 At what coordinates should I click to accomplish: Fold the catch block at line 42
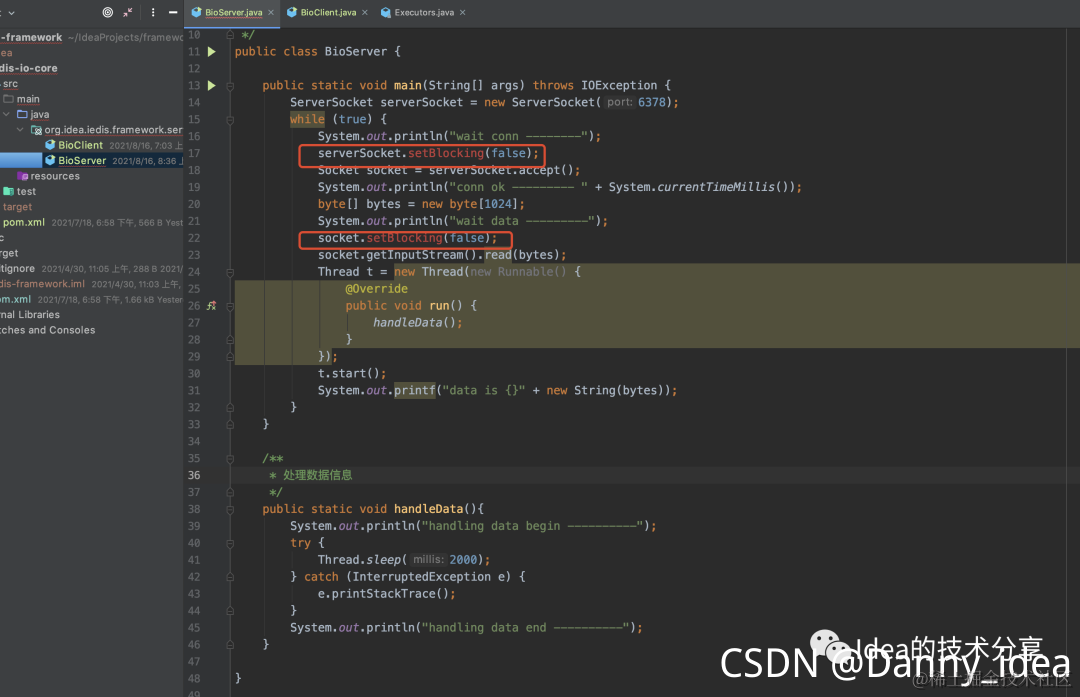(230, 577)
